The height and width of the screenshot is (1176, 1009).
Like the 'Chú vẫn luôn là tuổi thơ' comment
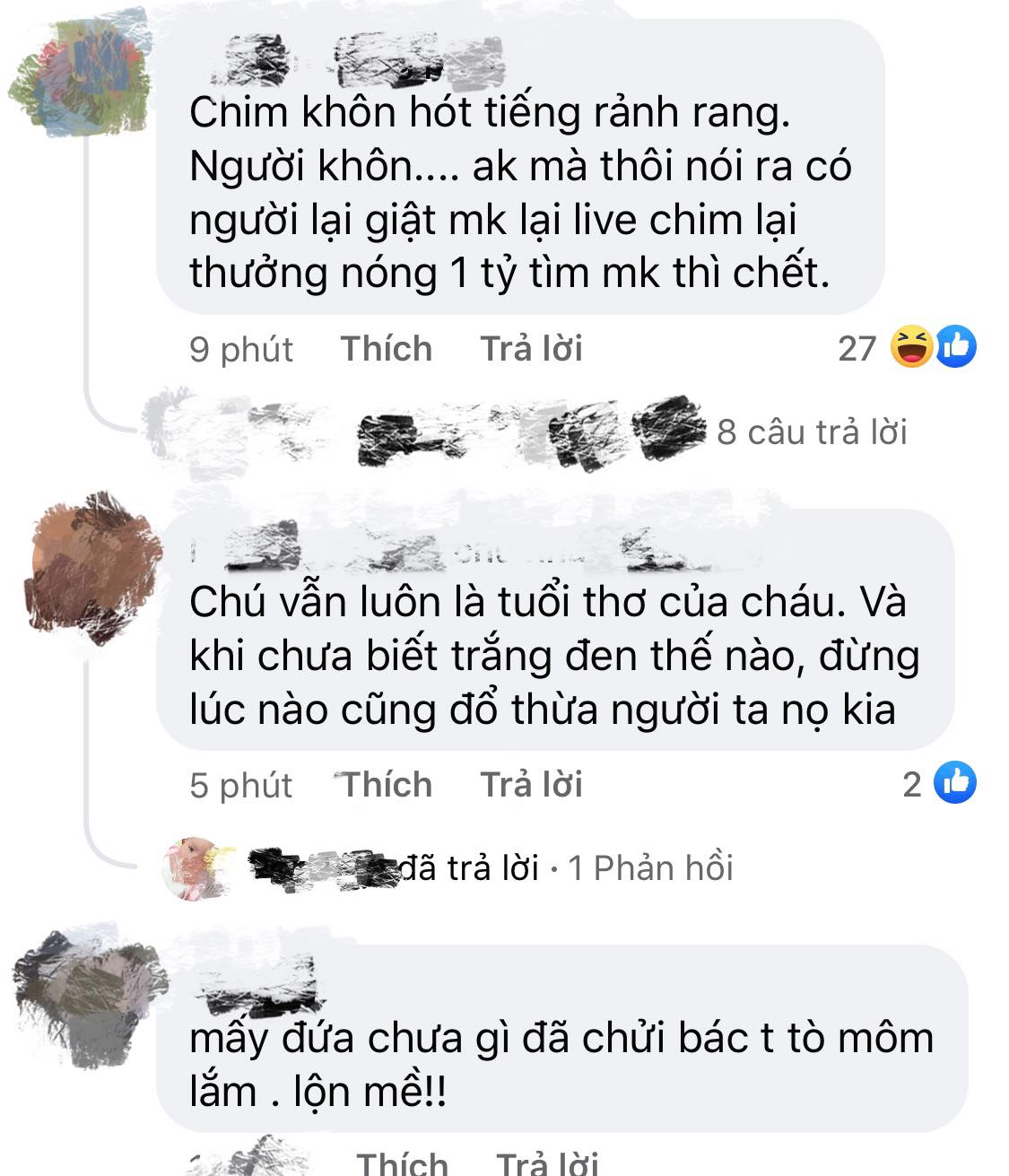click(x=386, y=785)
